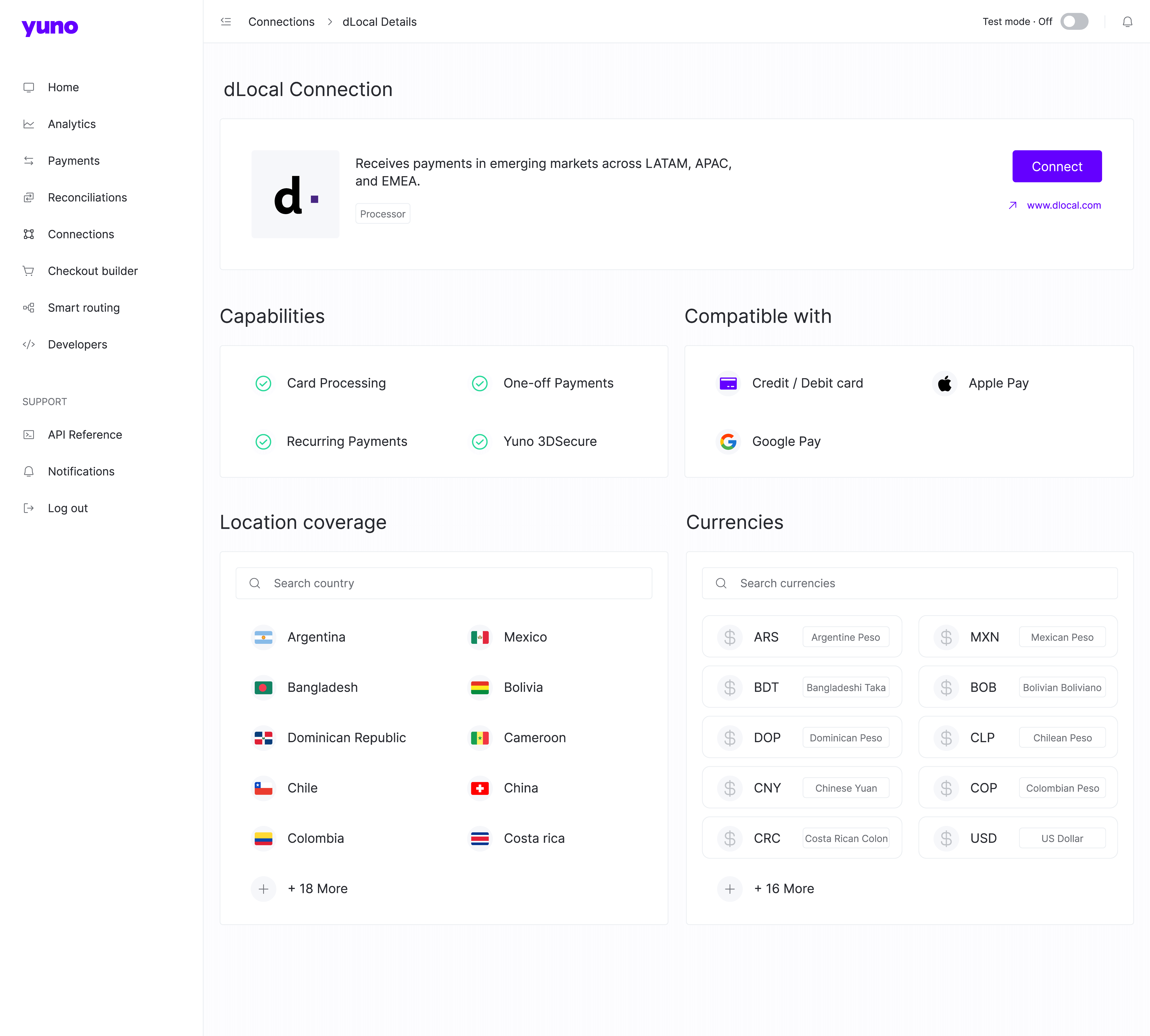Go to Checkout builder page
Viewport: 1150px width, 1036px height.
pyautogui.click(x=93, y=271)
